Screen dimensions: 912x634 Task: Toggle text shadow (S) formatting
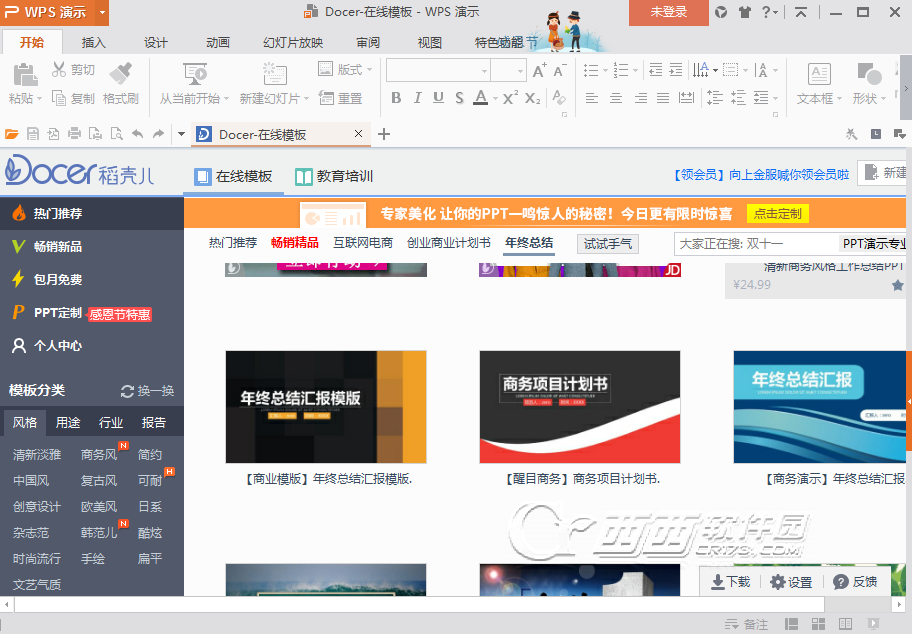pyautogui.click(x=459, y=98)
